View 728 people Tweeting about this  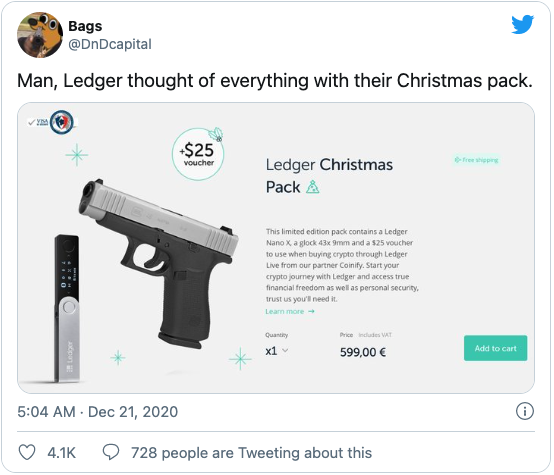(251, 453)
